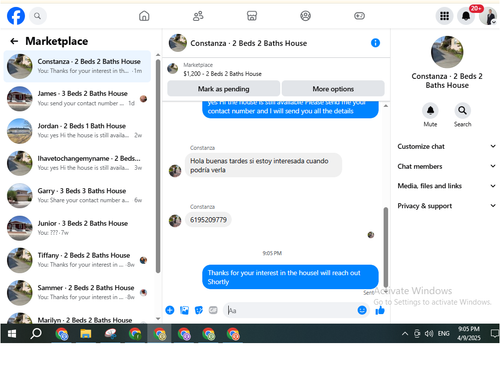Send a thumbs up like
Viewport: 500px width, 370px height.
point(380,310)
